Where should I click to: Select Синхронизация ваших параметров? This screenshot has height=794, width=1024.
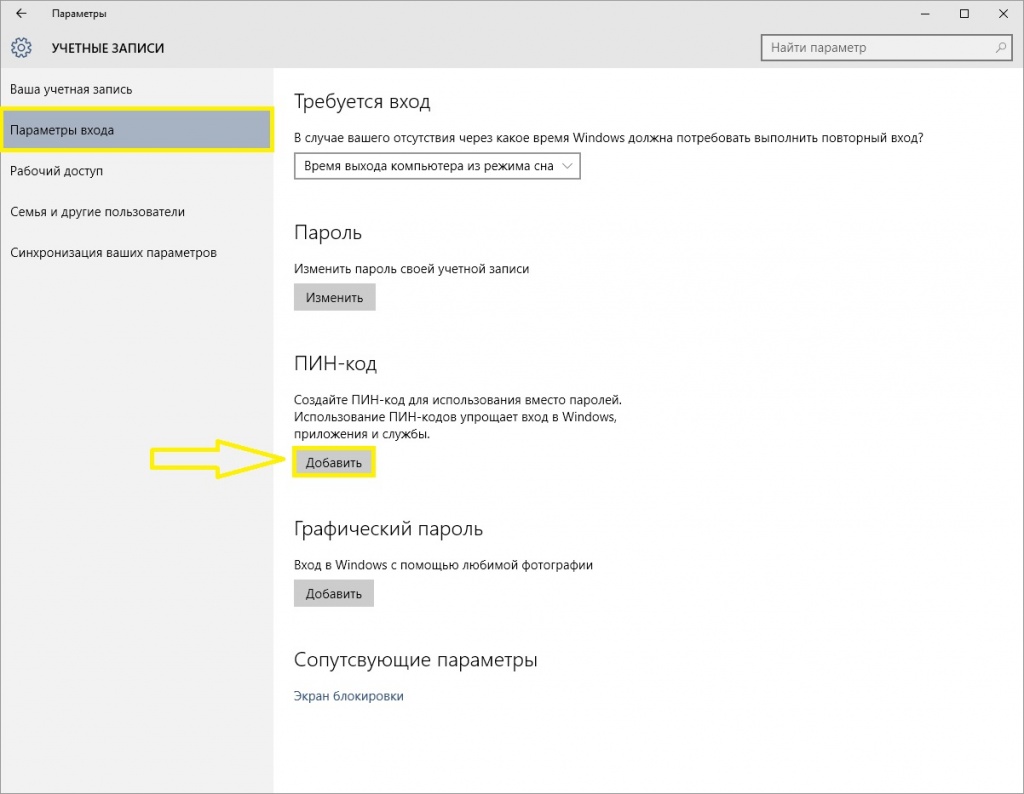coord(113,253)
